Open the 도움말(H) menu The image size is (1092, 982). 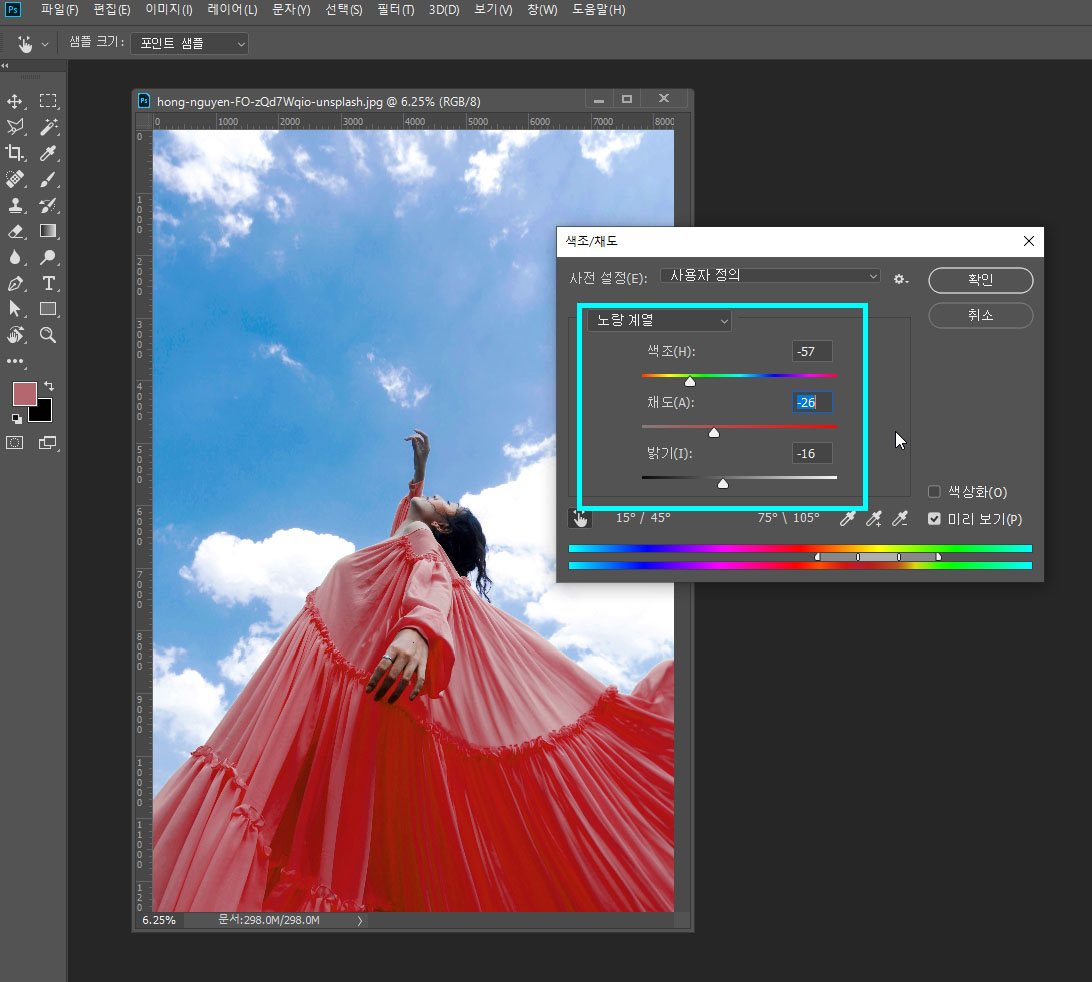click(x=598, y=10)
